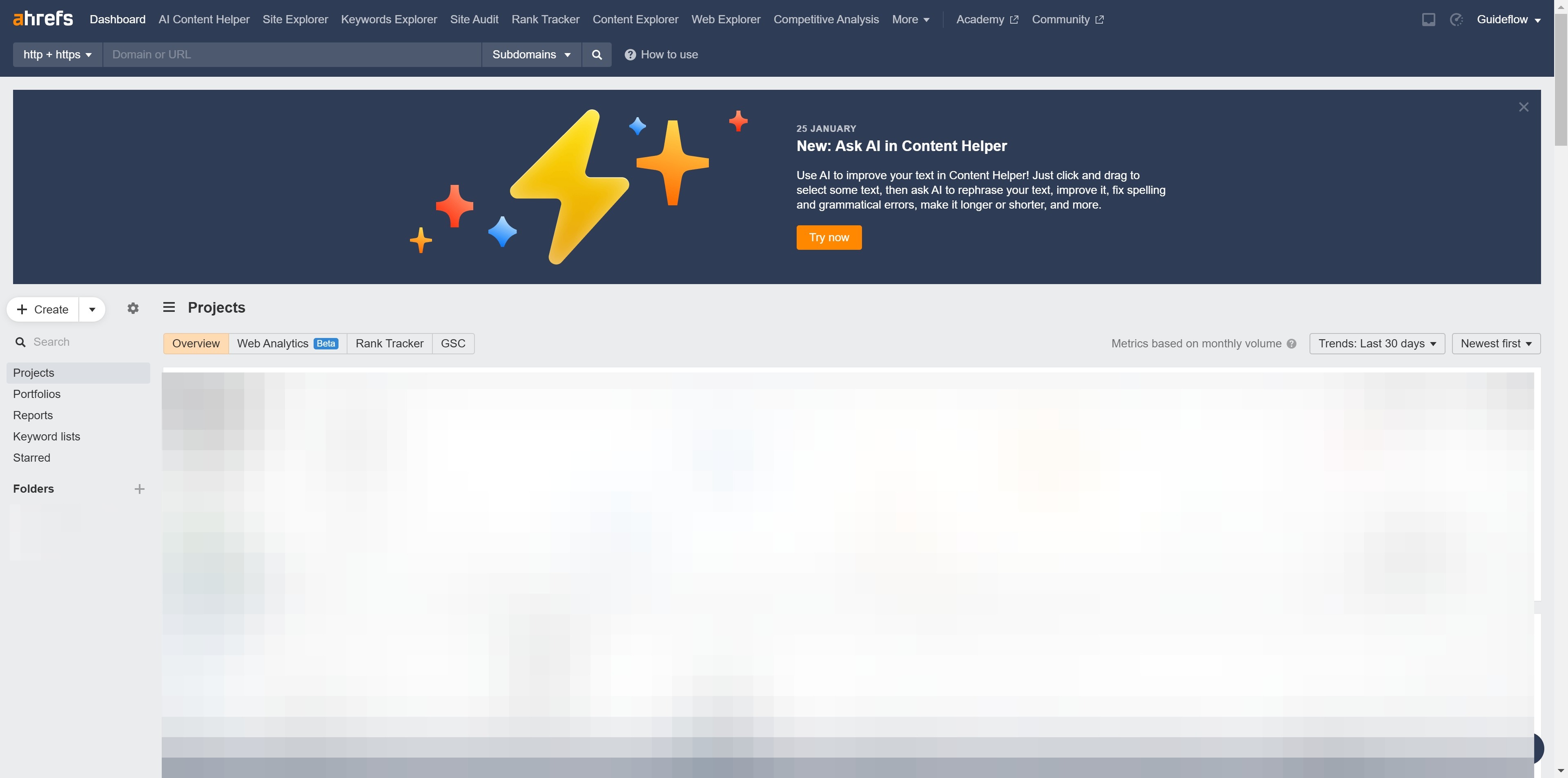Click the search magnifier icon beside Subdomains

click(597, 54)
